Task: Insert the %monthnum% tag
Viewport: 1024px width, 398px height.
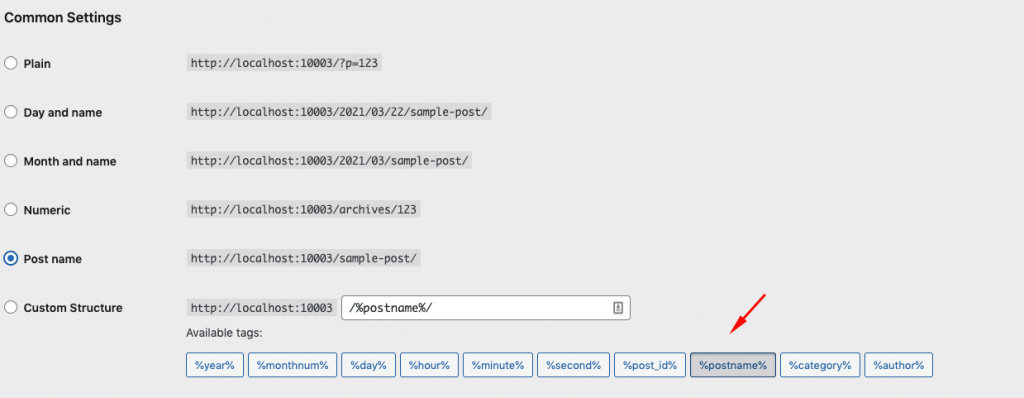Action: [x=292, y=365]
